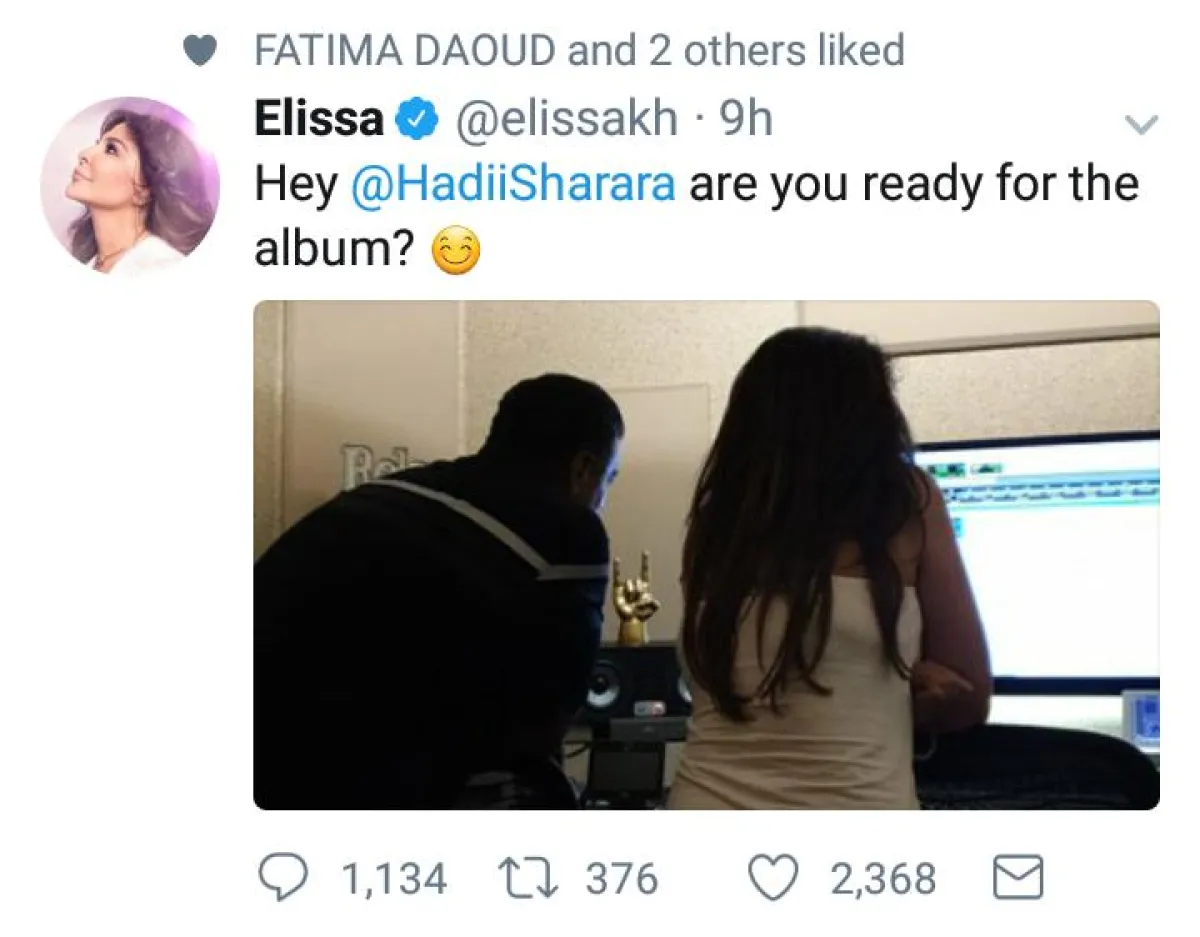1200x937 pixels.
Task: Expand the tweet options chevron menu
Action: click(x=1142, y=126)
